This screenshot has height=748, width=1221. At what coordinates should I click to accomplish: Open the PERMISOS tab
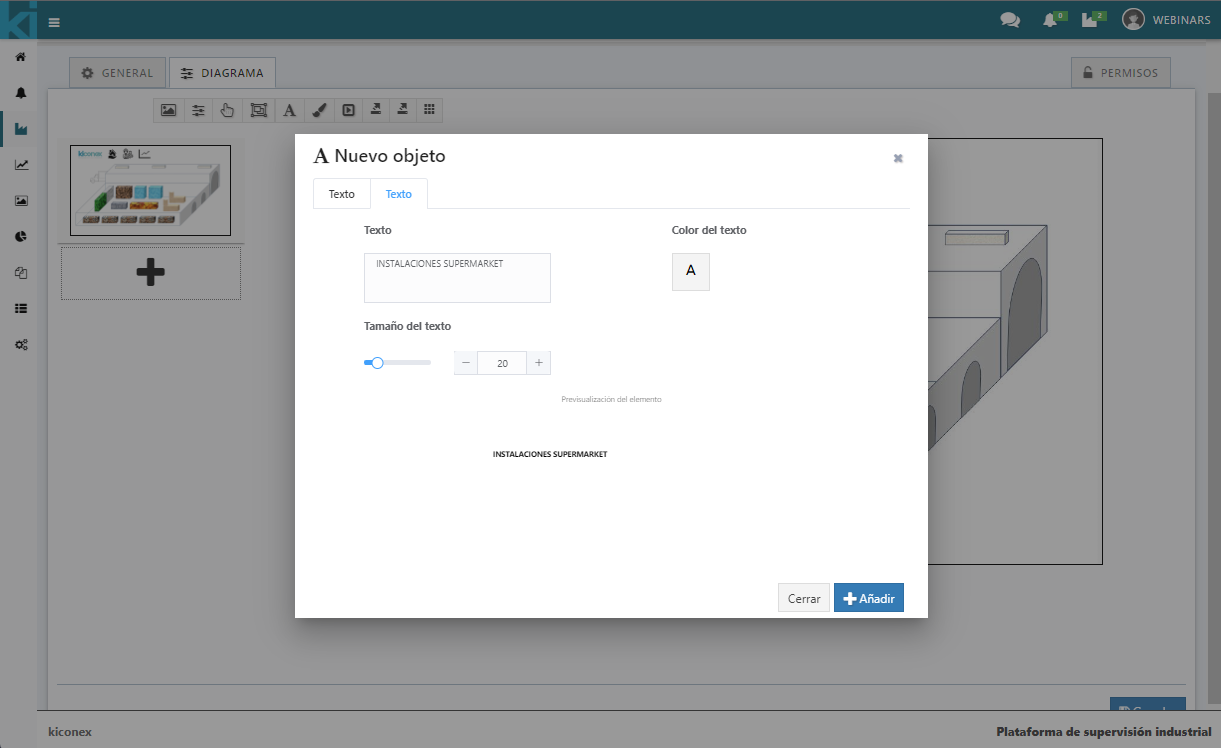pos(1120,73)
